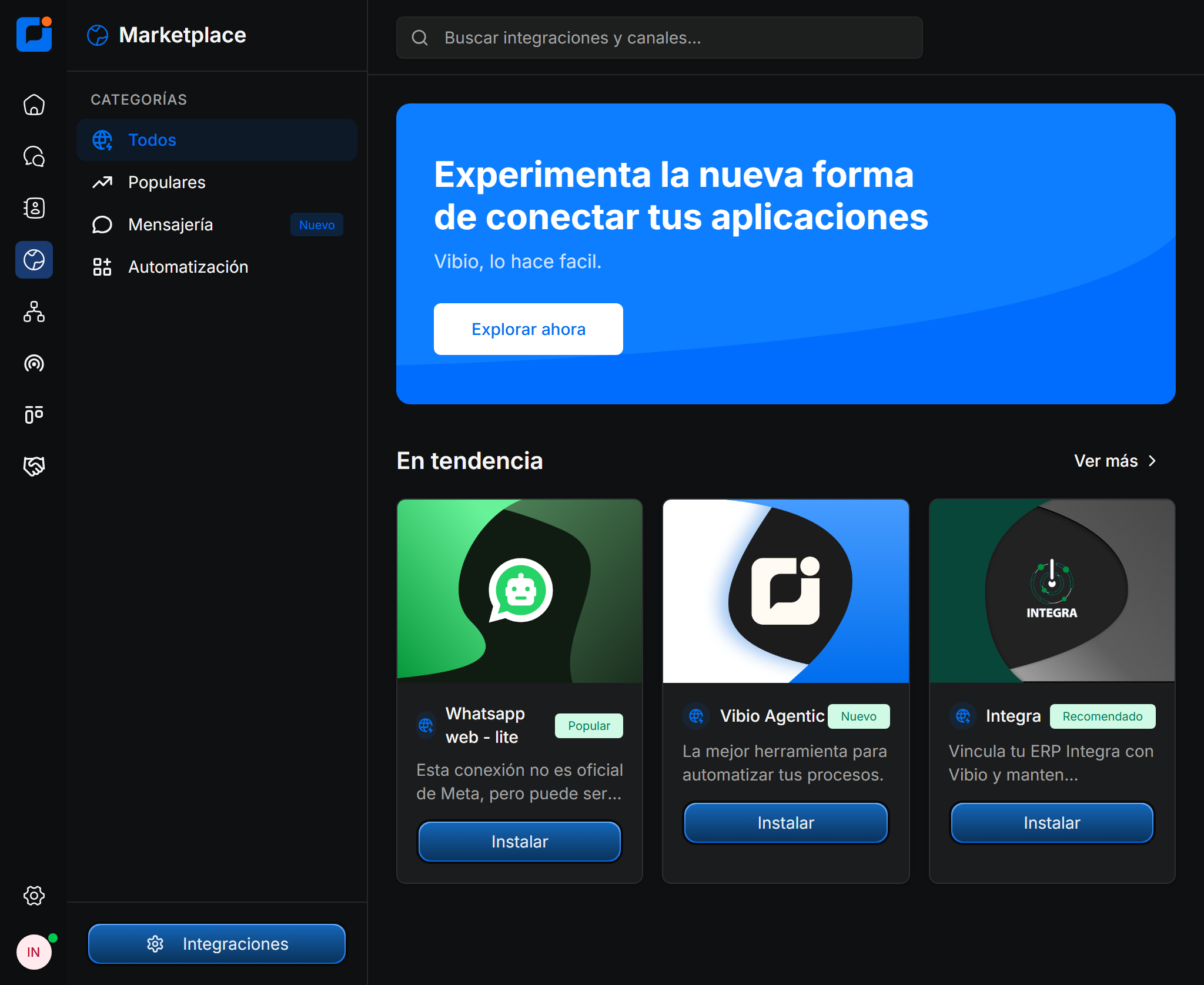Select the Marketplace globe icon in sidebar

[x=34, y=260]
